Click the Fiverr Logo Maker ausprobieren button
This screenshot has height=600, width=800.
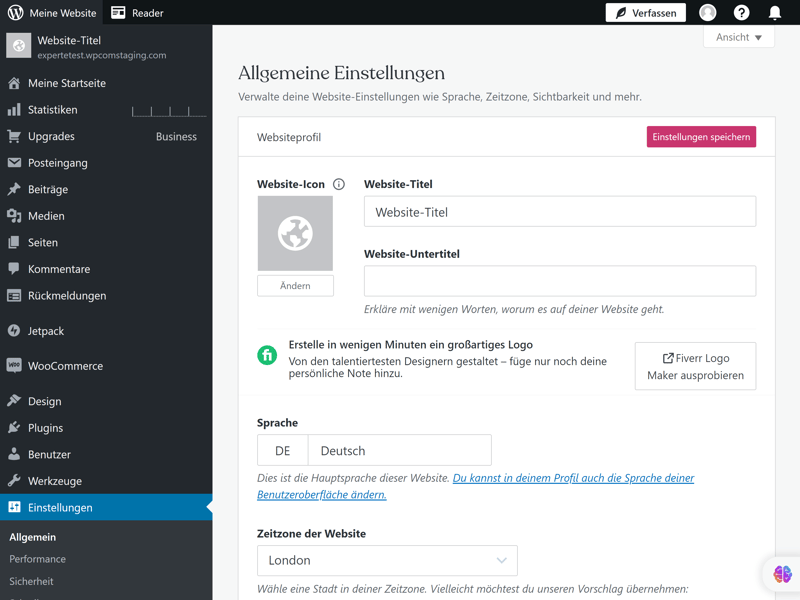coord(695,366)
